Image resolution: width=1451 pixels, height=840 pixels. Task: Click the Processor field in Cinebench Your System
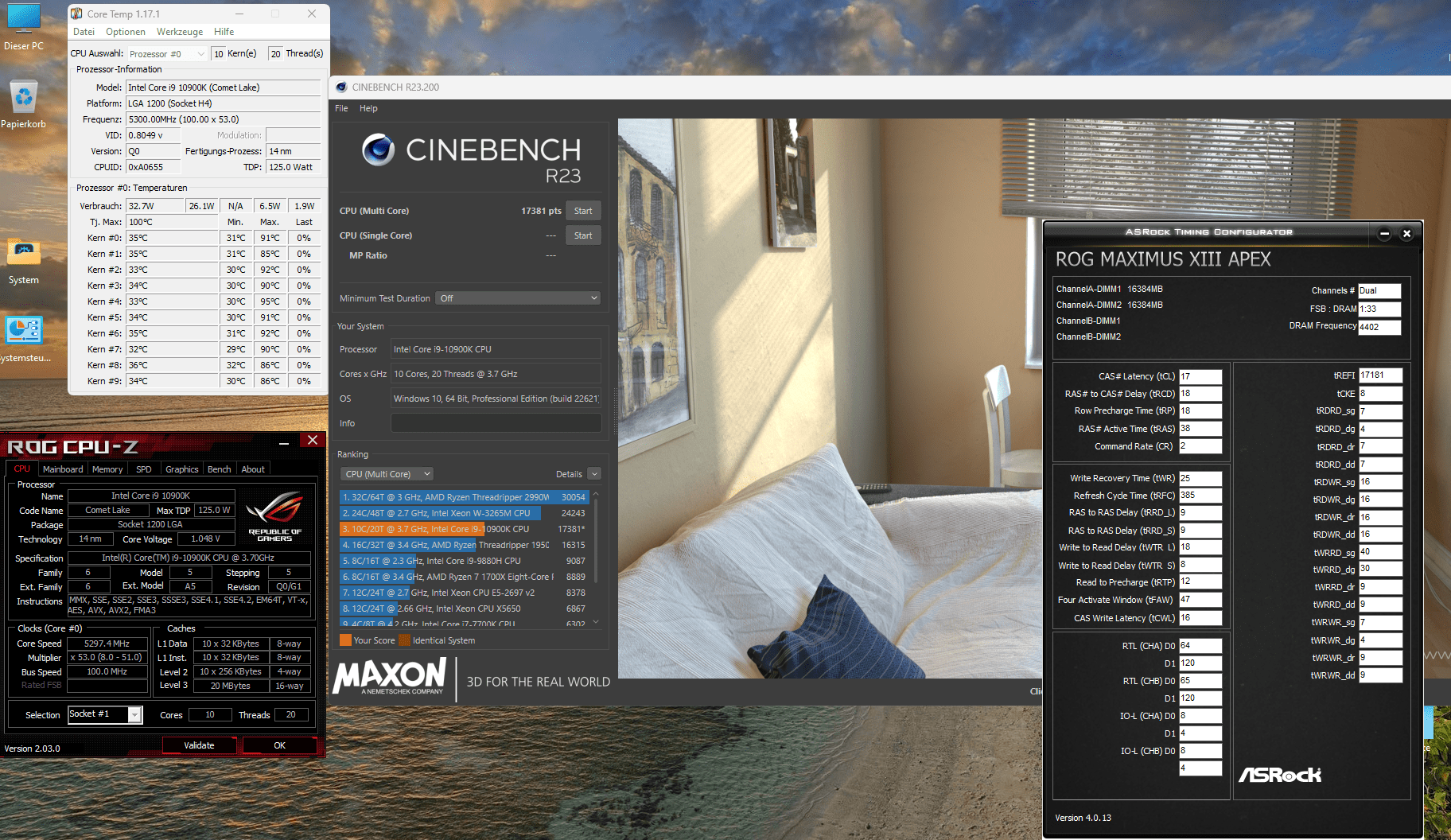496,349
